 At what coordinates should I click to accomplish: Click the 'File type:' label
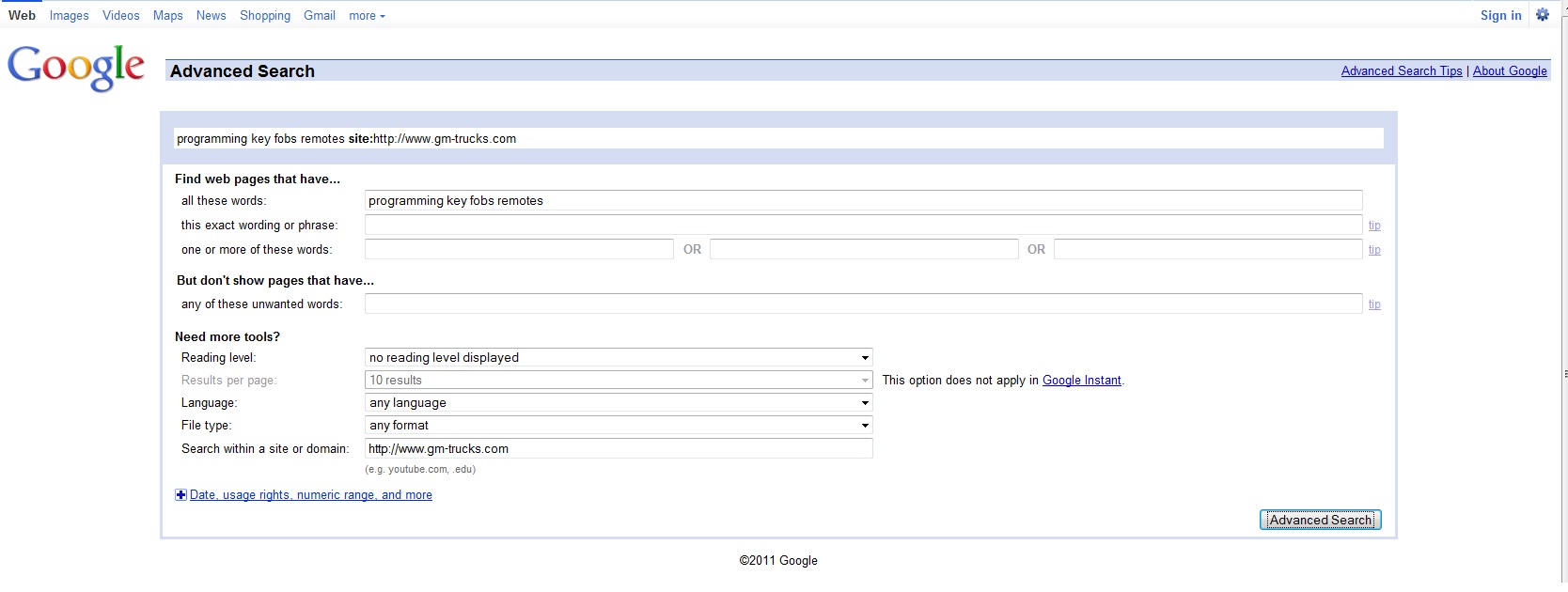pyautogui.click(x=206, y=425)
